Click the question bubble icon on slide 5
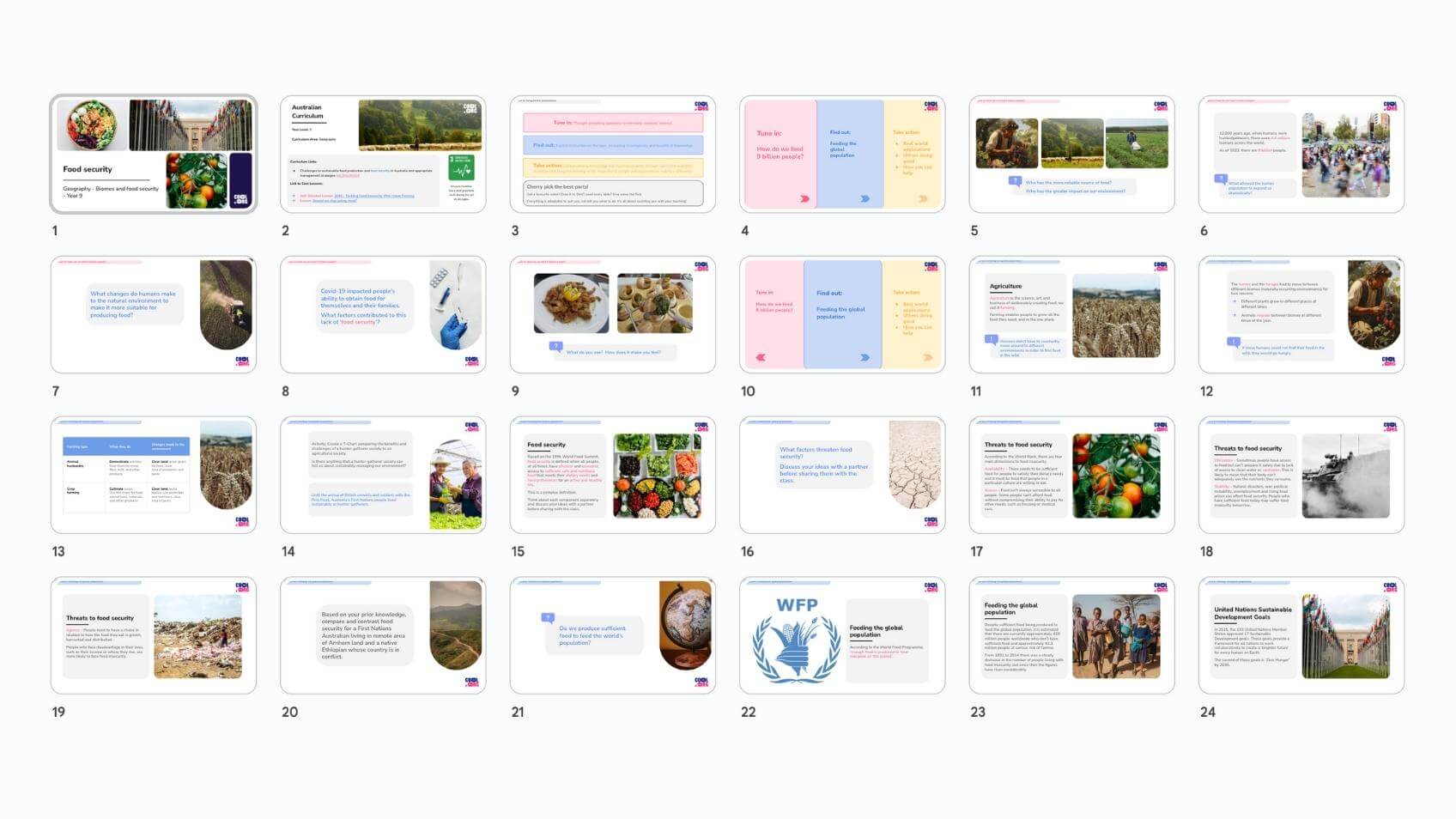Screen dimensions: 1456x819 point(1015,181)
